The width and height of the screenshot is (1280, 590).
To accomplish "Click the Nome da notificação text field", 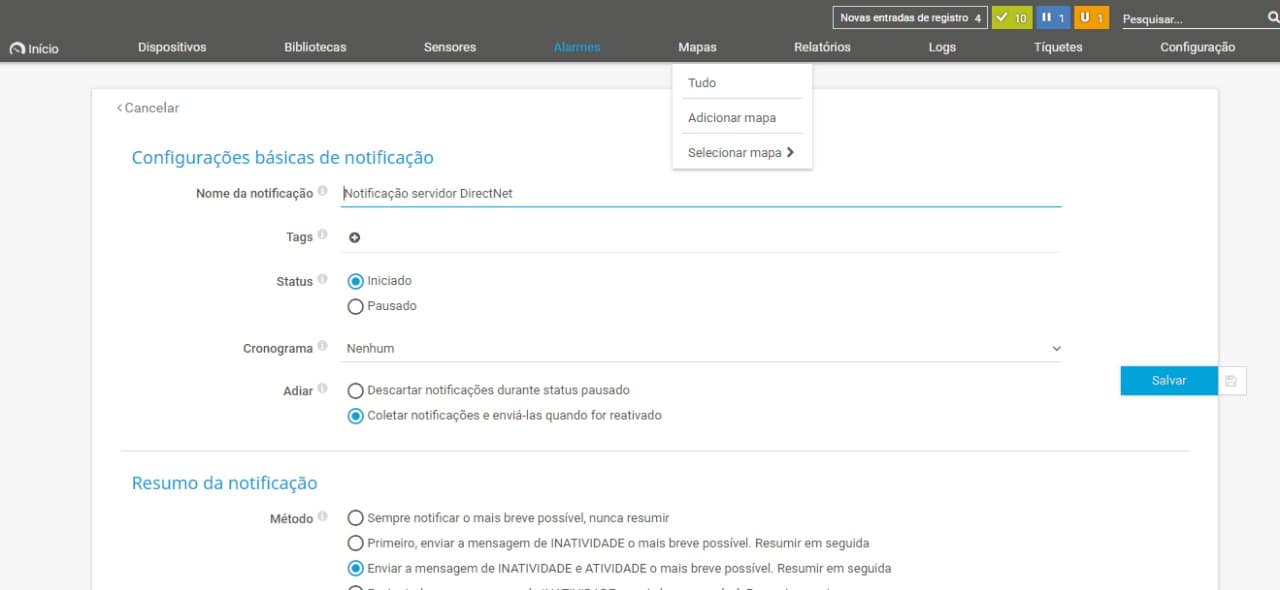I will [x=700, y=194].
